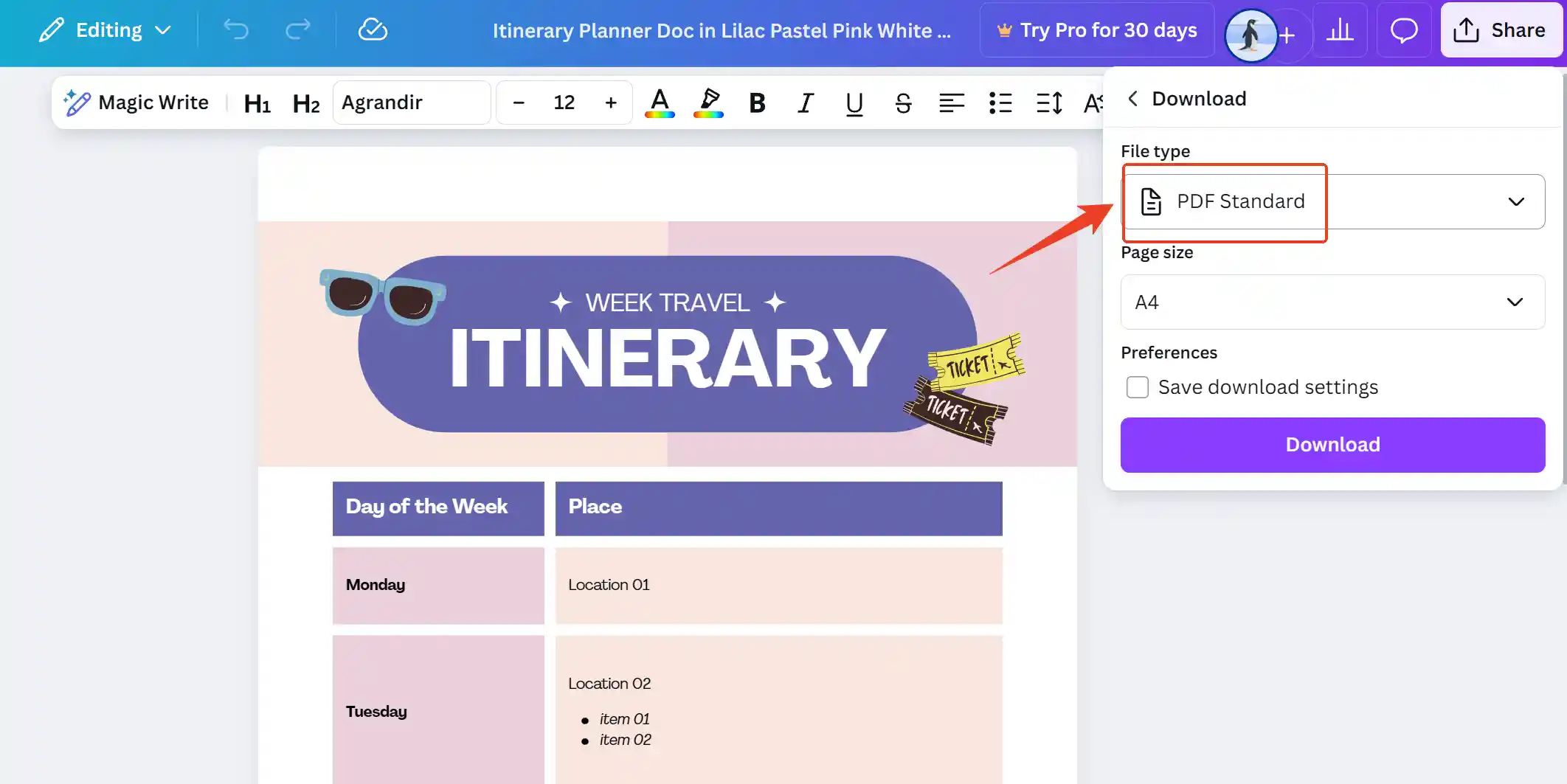Click the pencil Editing icon

point(51,30)
